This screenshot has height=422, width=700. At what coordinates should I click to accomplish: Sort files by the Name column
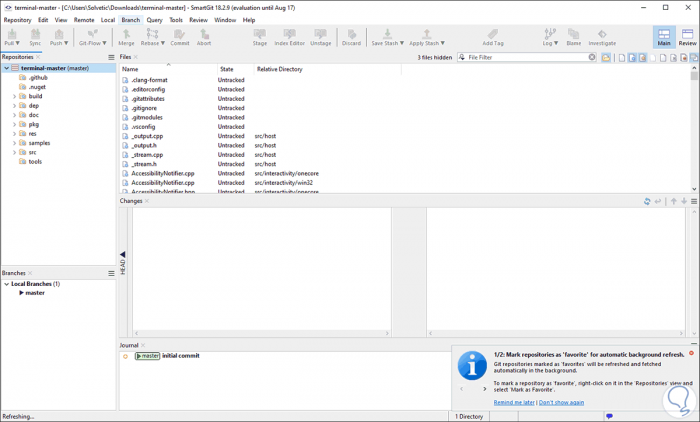point(168,69)
